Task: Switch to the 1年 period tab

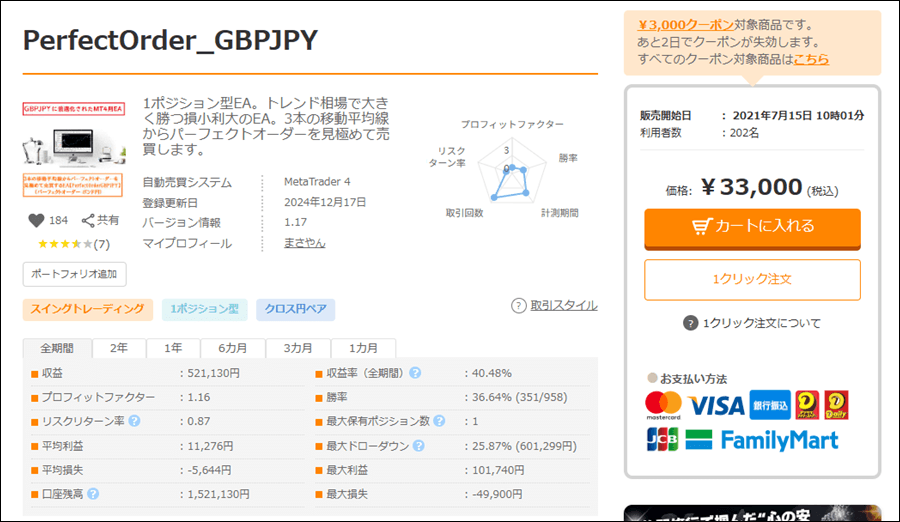Action: tap(173, 348)
